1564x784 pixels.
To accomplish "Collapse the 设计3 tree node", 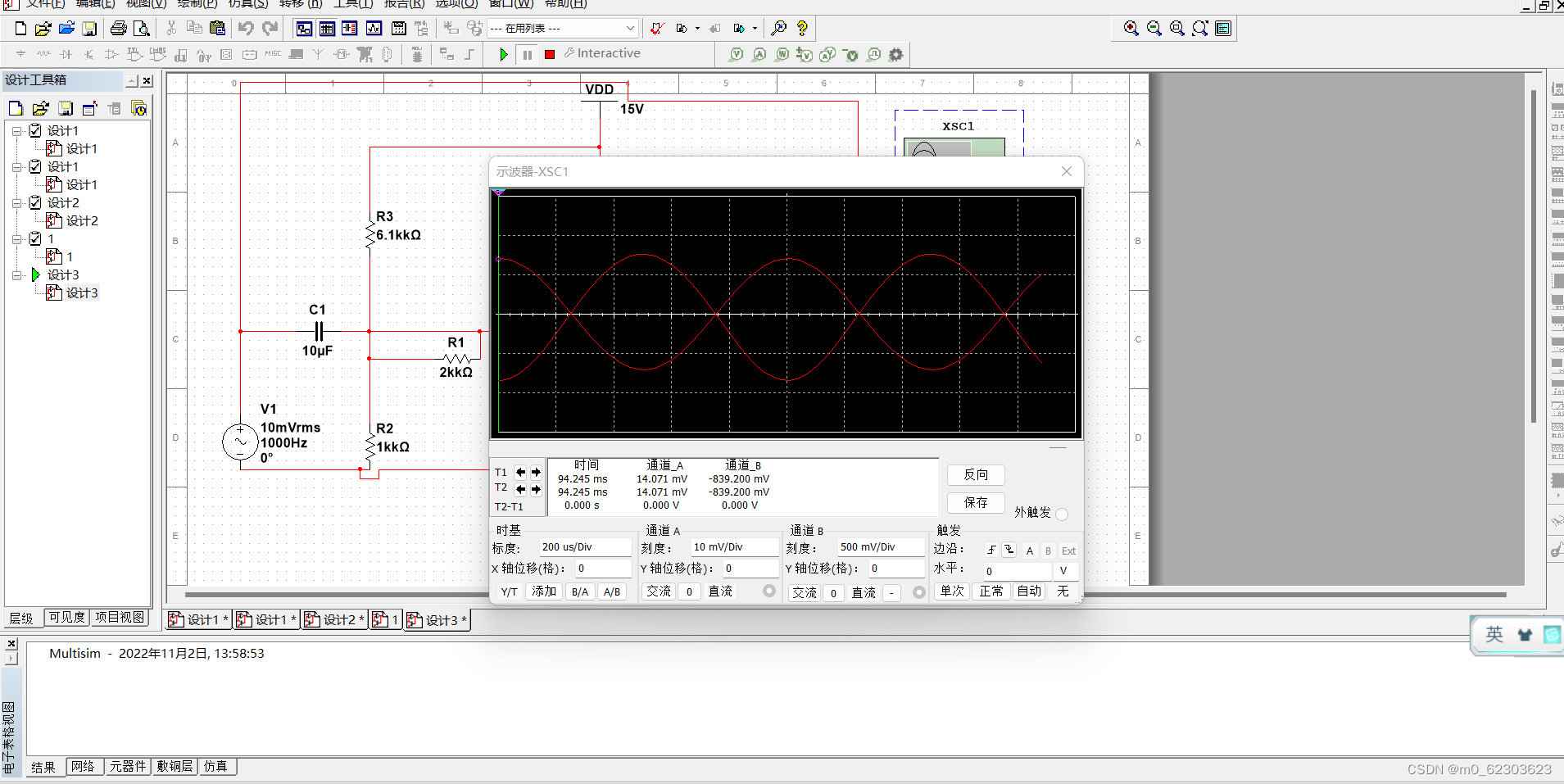I will click(16, 275).
